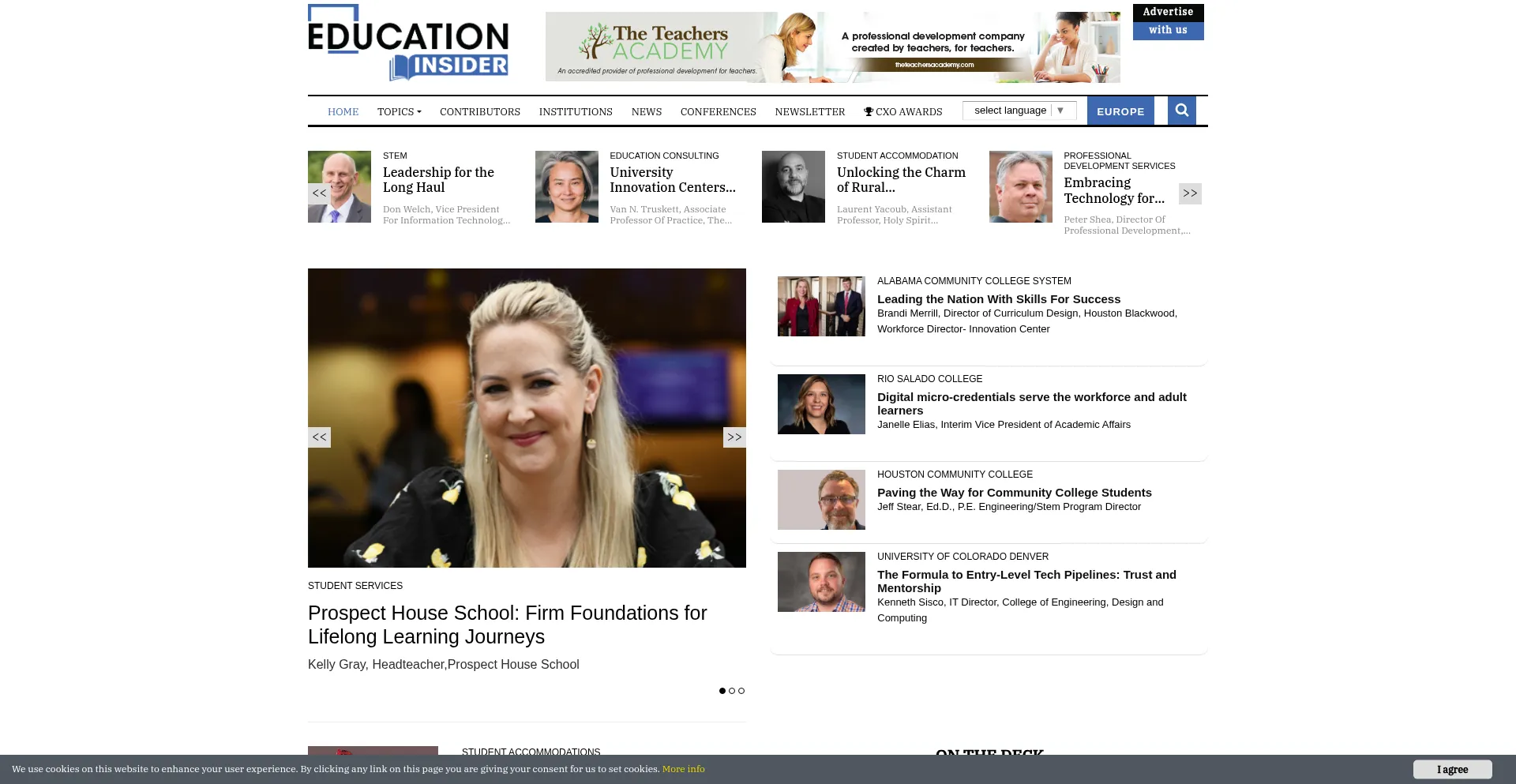1516x784 pixels.
Task: Switch to the Europe edition
Action: pyautogui.click(x=1120, y=111)
